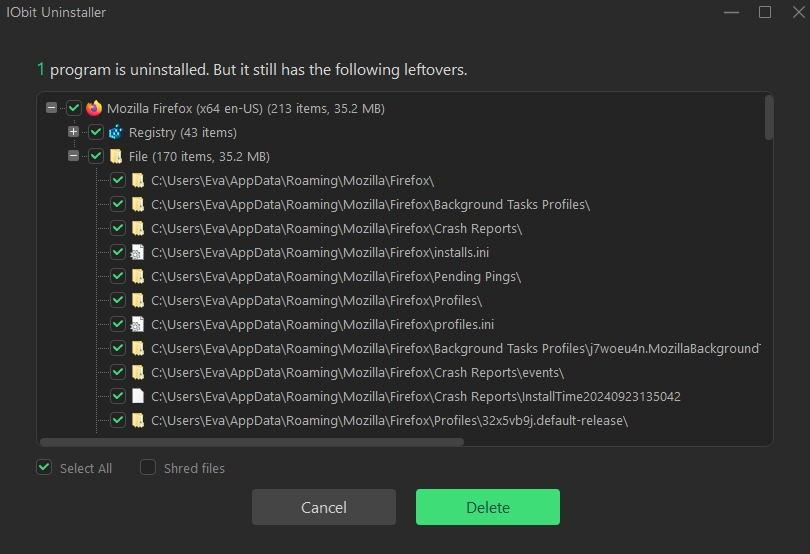Click the Registry cube icon

point(116,132)
